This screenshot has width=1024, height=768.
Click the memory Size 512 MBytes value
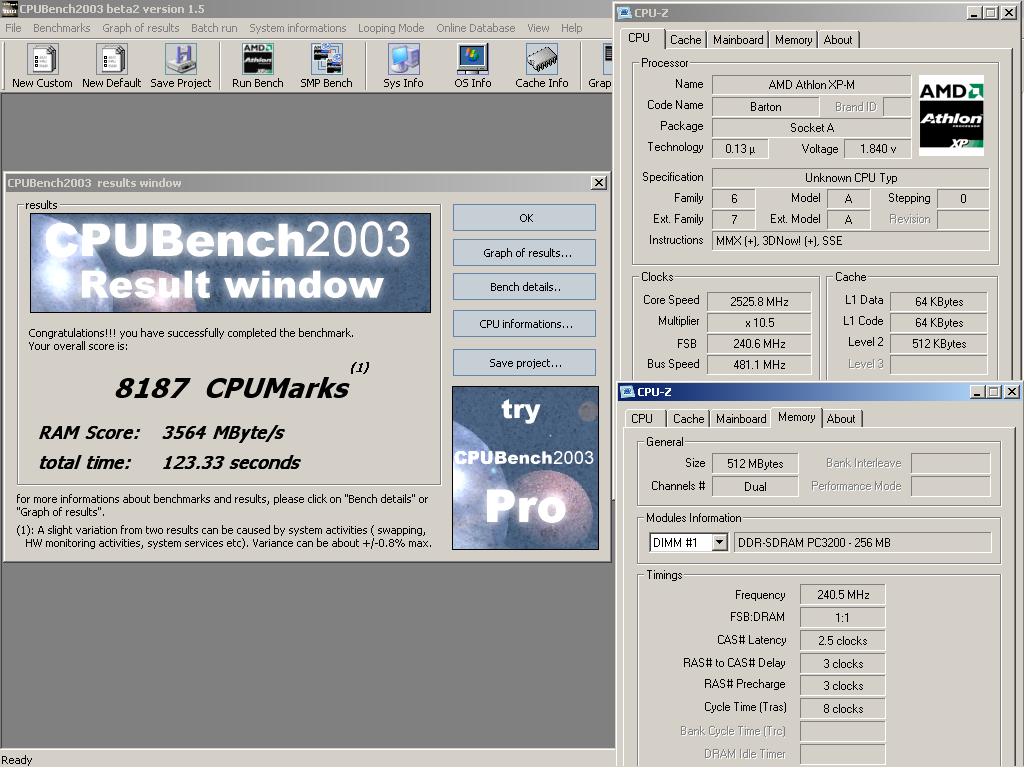coord(755,464)
